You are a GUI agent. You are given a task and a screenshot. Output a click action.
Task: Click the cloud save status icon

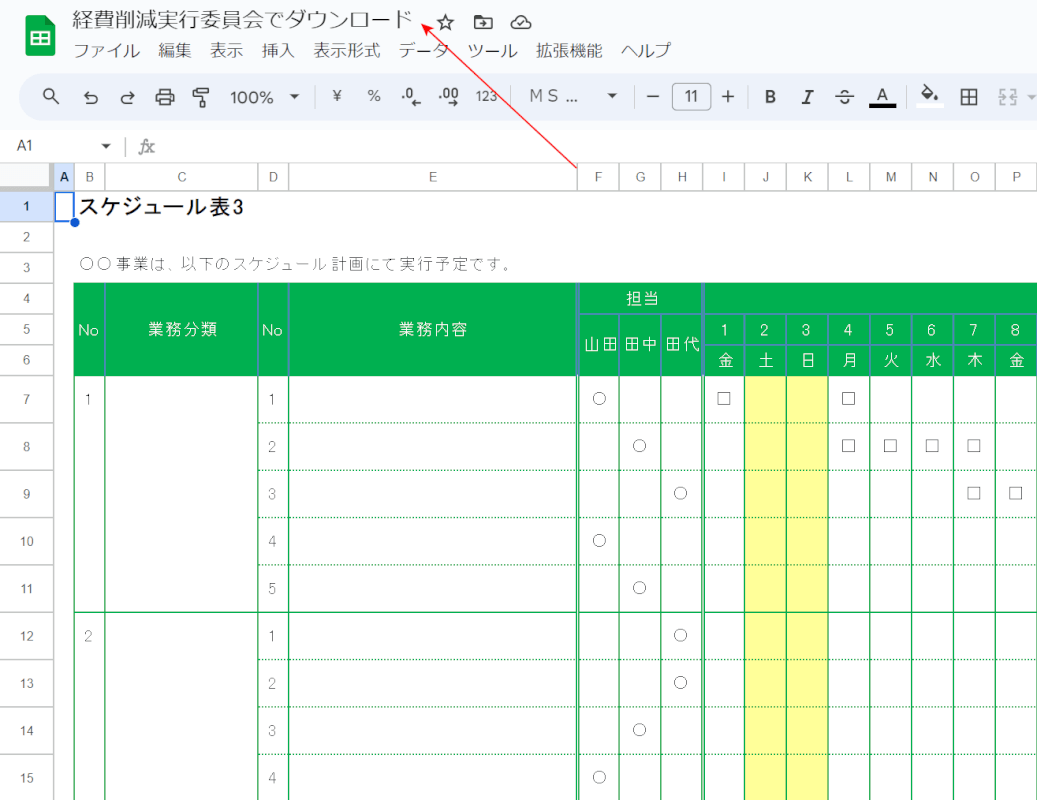coord(521,21)
